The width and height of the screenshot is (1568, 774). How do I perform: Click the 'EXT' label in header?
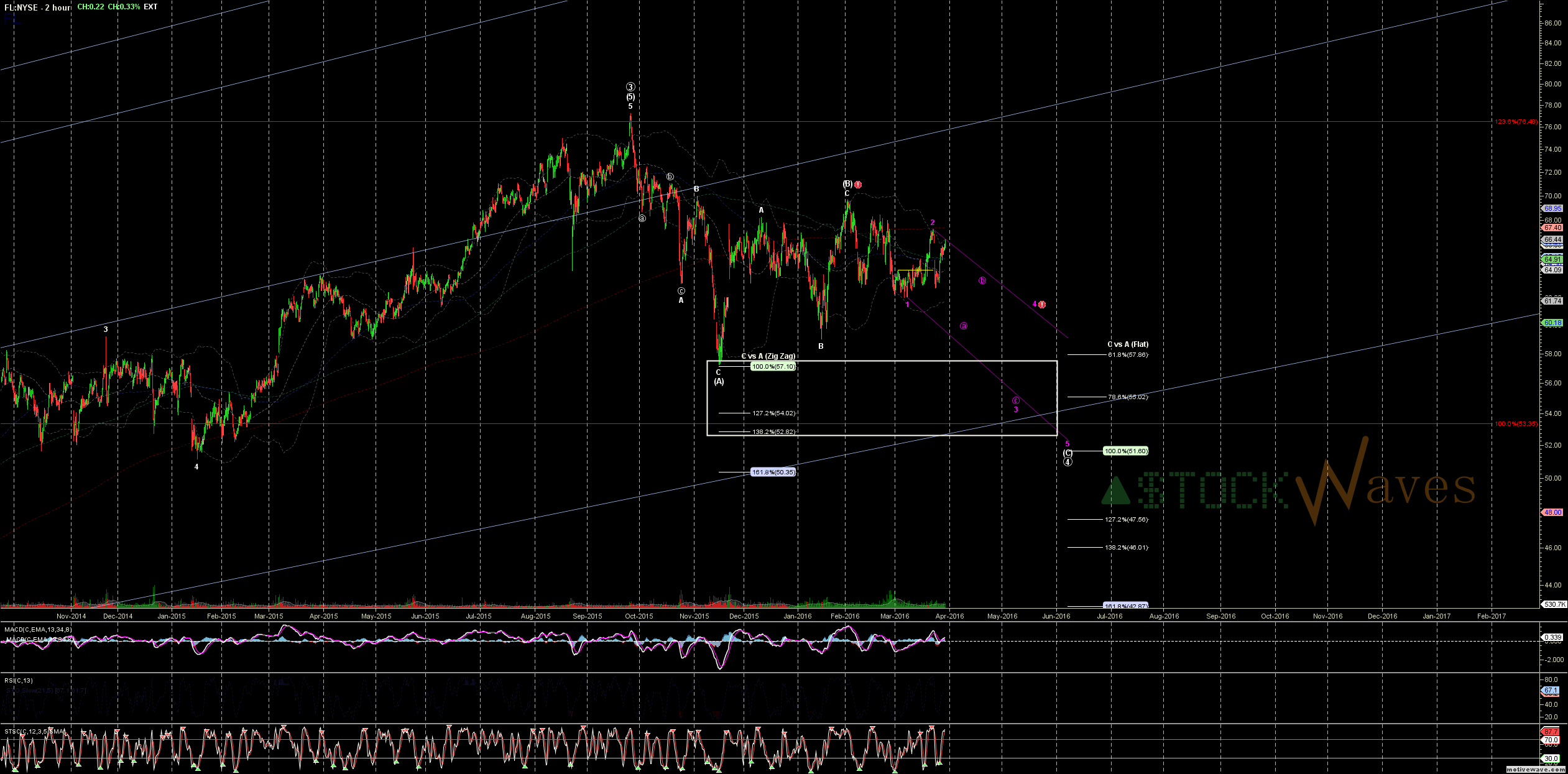(150, 7)
